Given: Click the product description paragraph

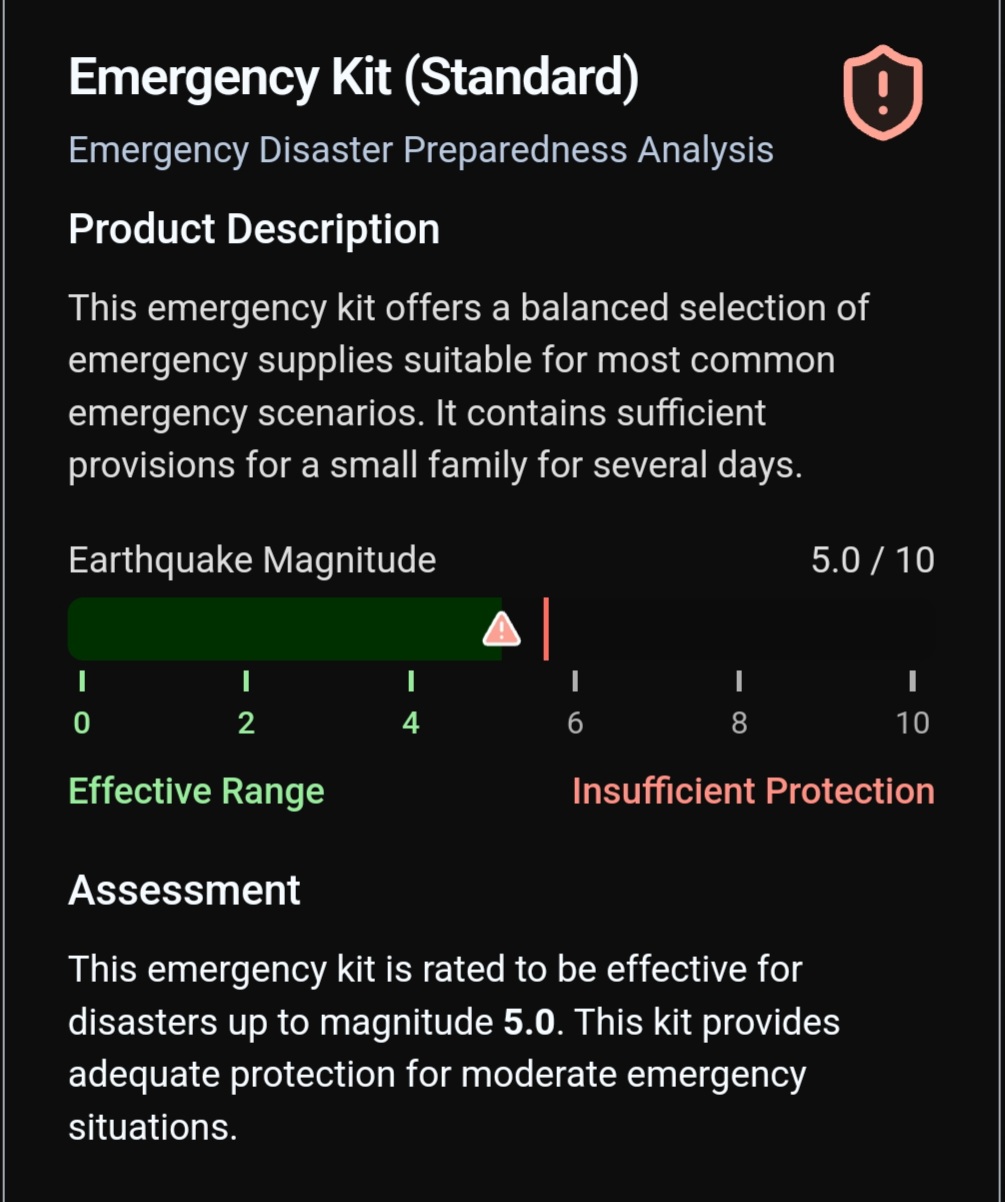Looking at the screenshot, I should coord(468,386).
